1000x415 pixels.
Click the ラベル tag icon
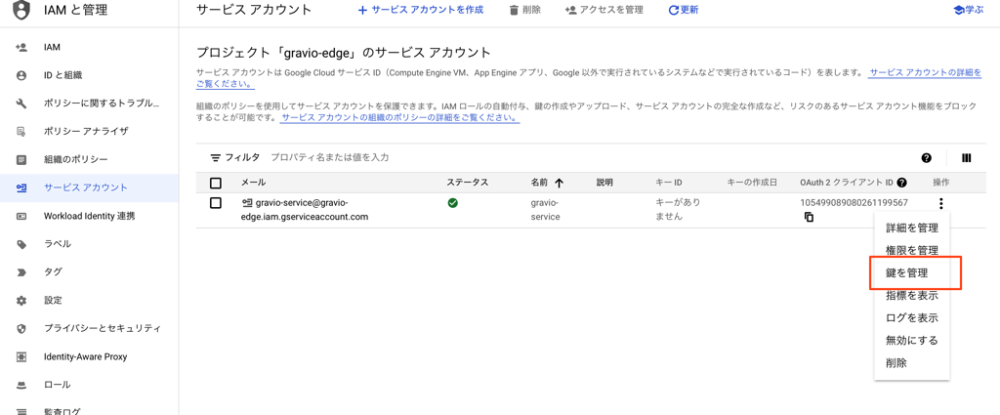click(x=21, y=244)
